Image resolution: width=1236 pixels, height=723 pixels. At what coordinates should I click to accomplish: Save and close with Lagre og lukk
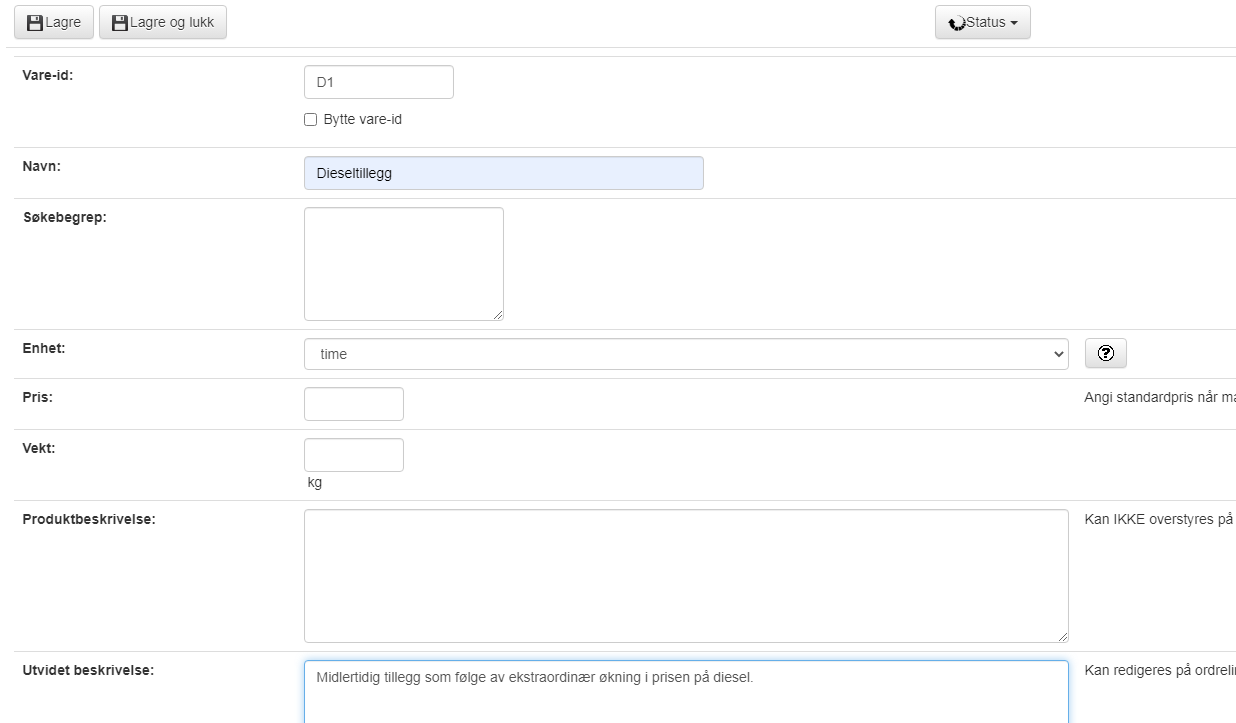click(163, 22)
